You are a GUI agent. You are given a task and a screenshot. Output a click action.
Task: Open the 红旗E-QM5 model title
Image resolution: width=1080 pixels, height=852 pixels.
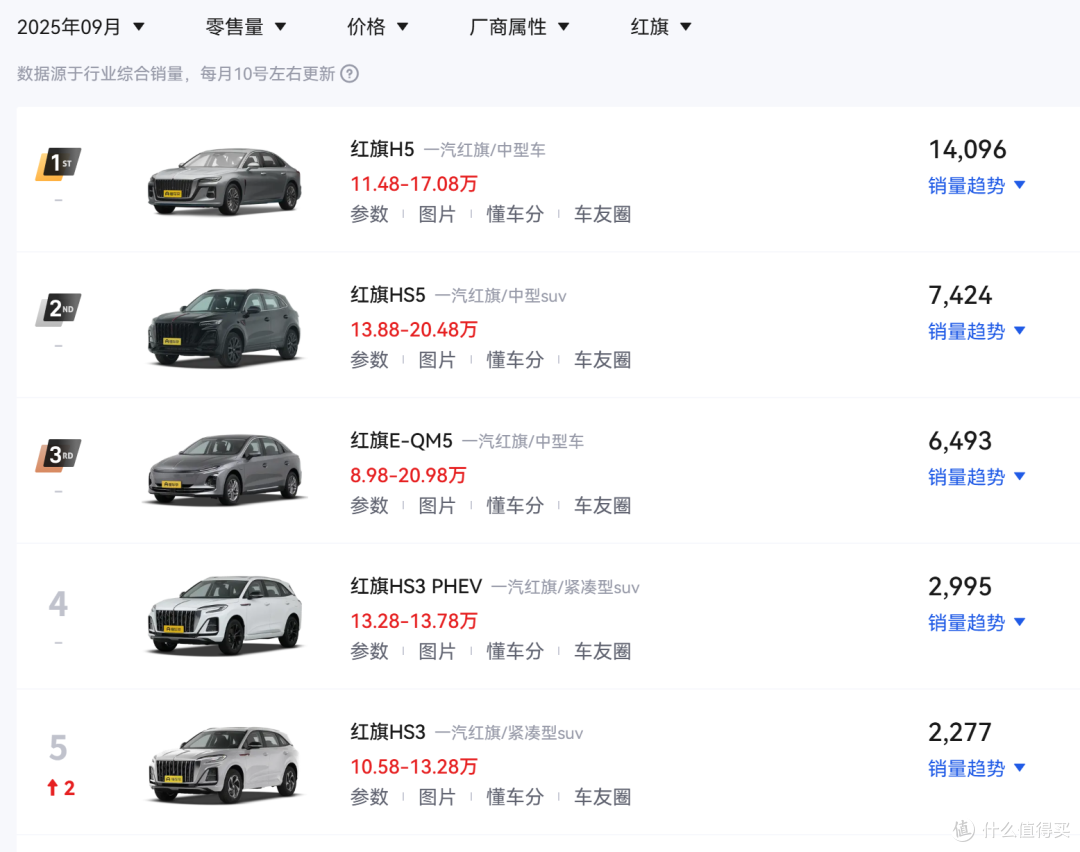pyautogui.click(x=402, y=441)
